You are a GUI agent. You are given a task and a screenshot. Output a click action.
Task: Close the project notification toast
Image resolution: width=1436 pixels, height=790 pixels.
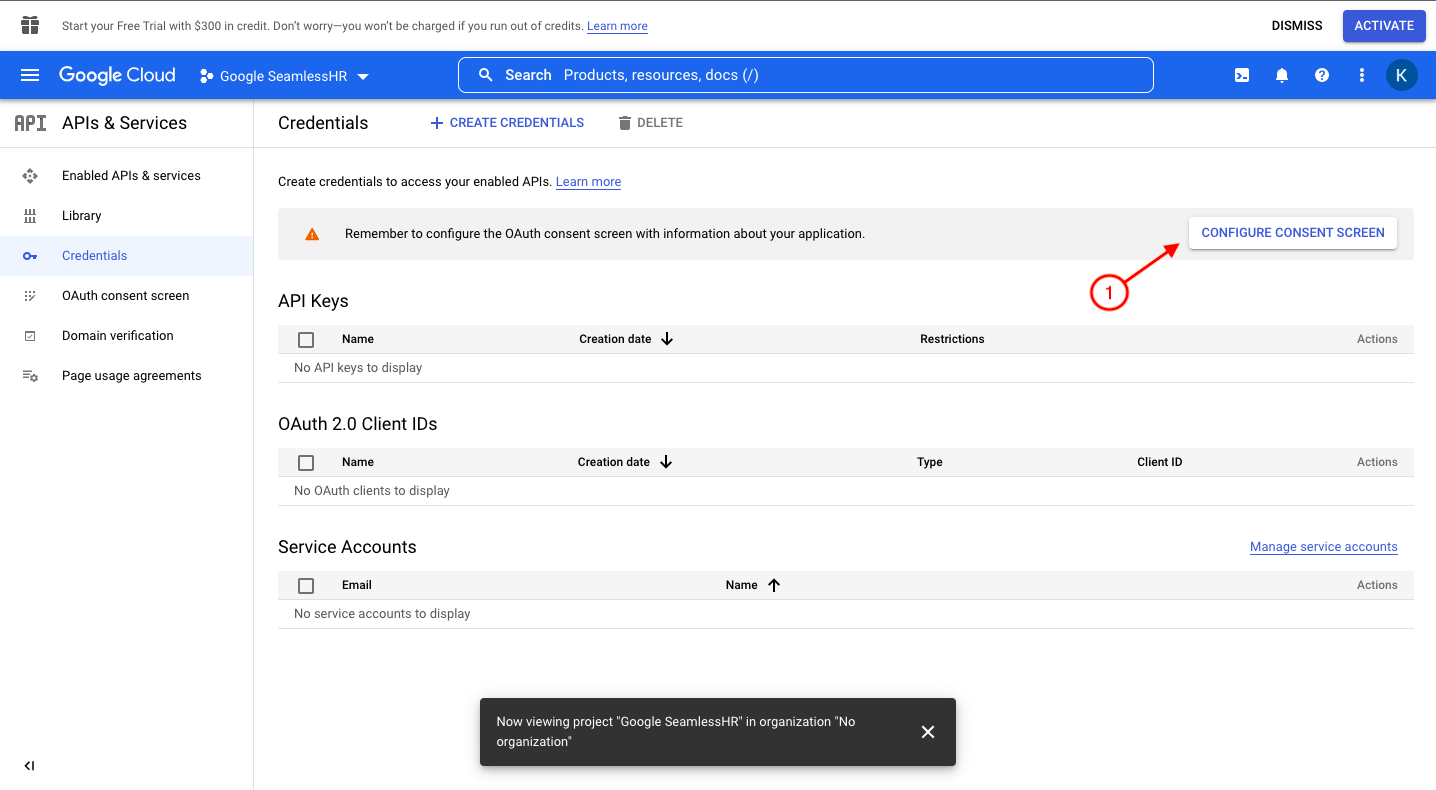[928, 732]
